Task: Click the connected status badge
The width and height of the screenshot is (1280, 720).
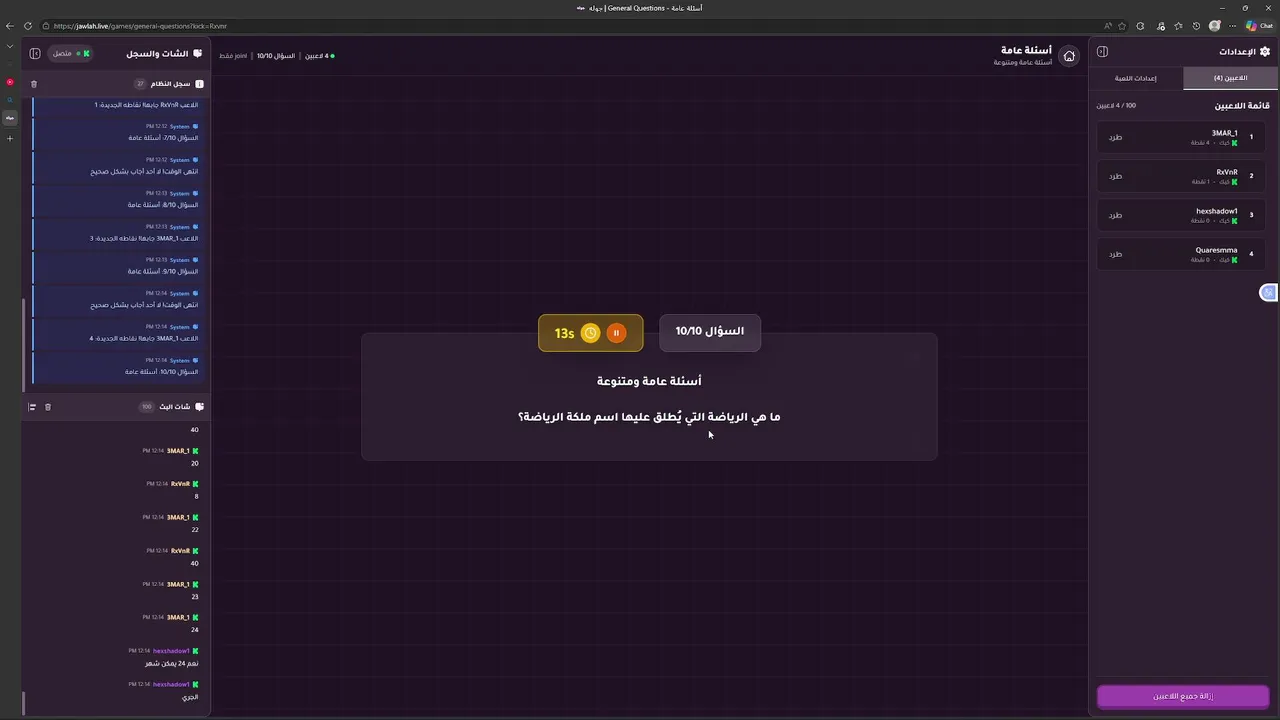Action: tap(70, 53)
